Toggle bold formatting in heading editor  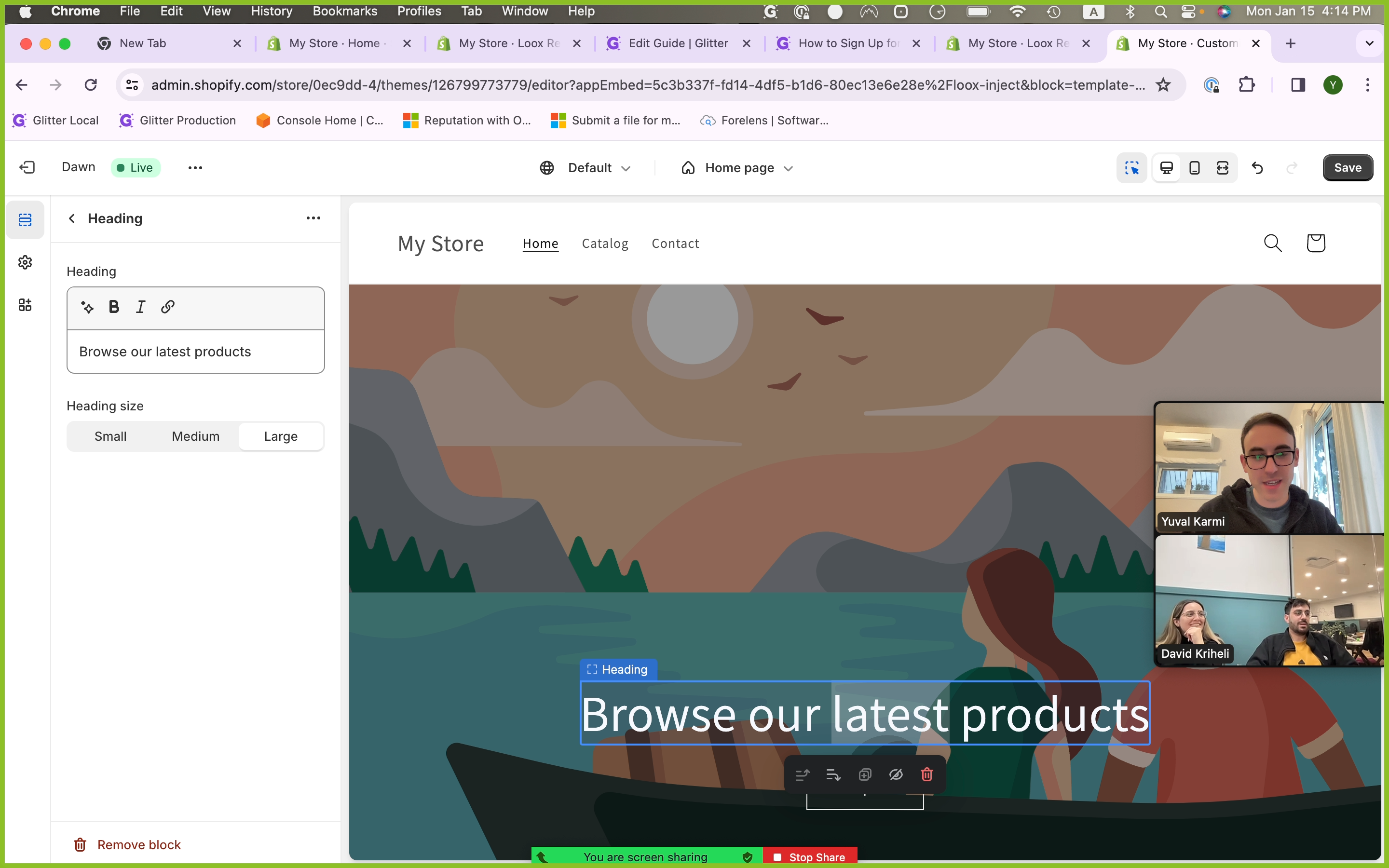tap(114, 307)
